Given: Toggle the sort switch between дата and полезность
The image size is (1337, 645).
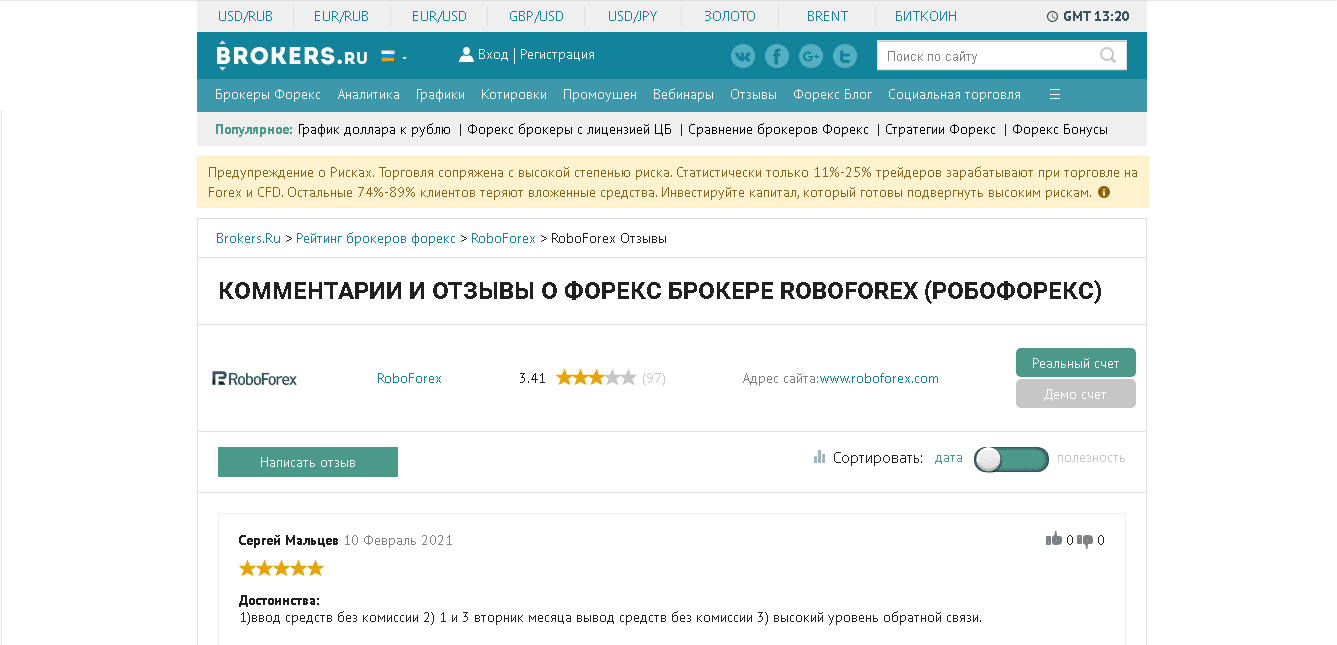Looking at the screenshot, I should pos(1011,459).
